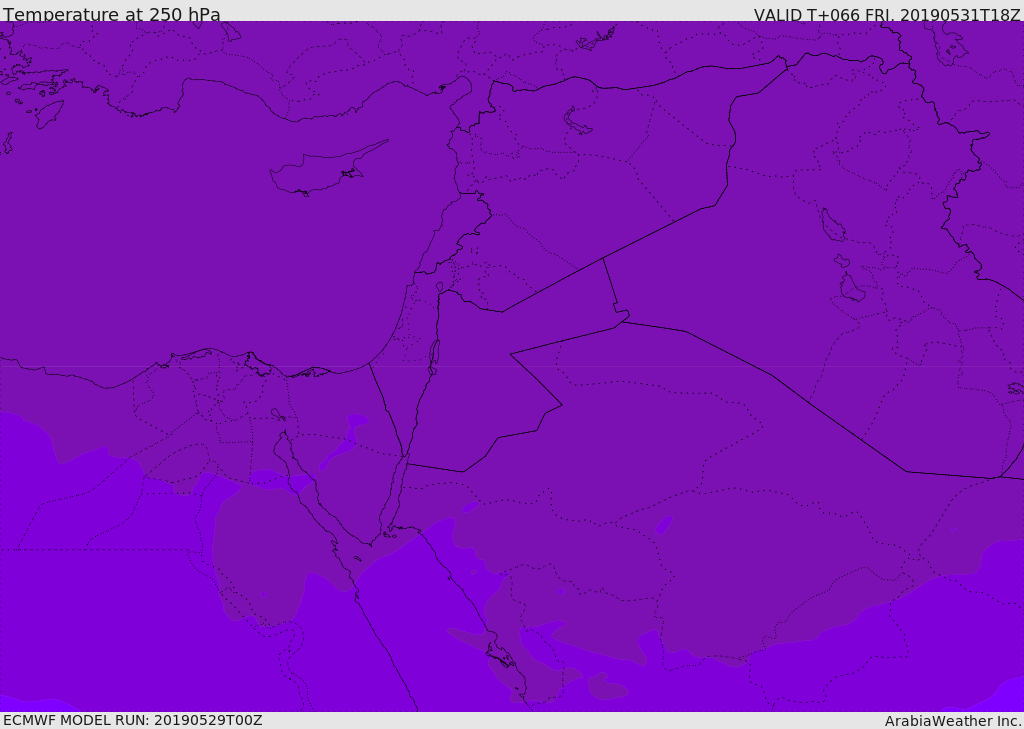This screenshot has width=1024, height=729.
Task: Click Lake Razzaza below Lake Habbaniyah
Action: (x=852, y=287)
